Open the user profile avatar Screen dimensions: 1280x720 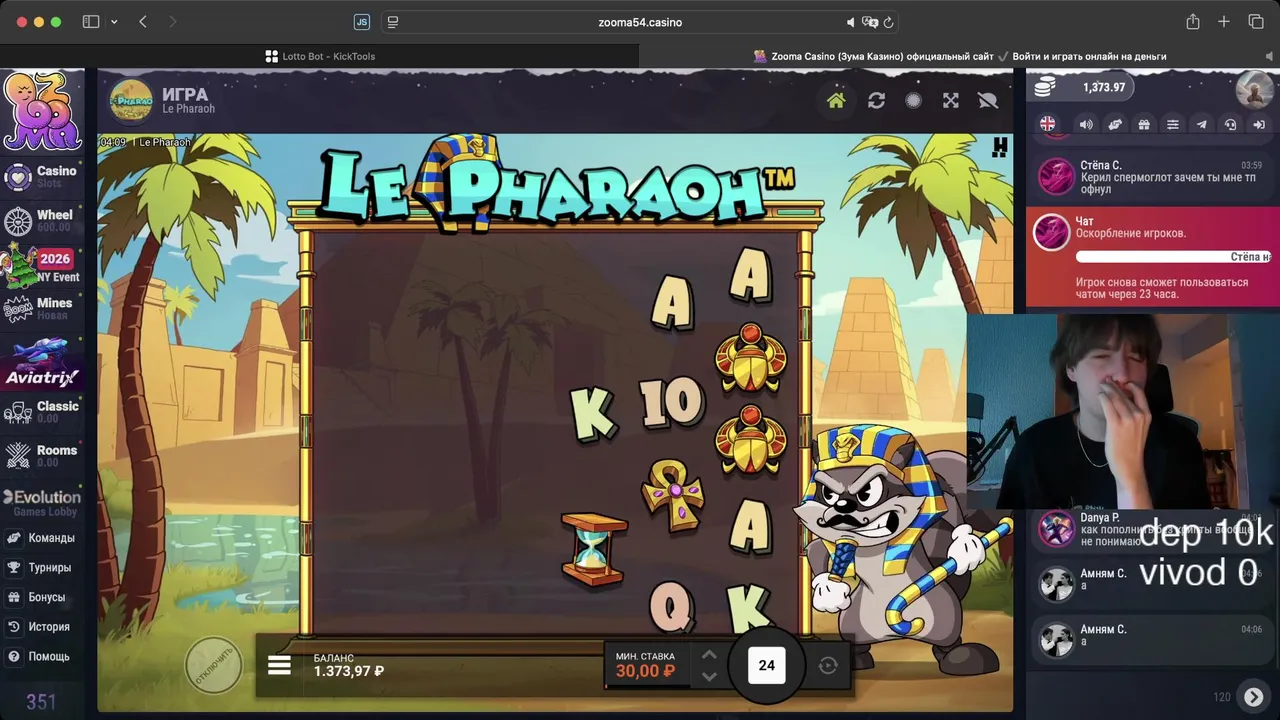click(x=1254, y=88)
